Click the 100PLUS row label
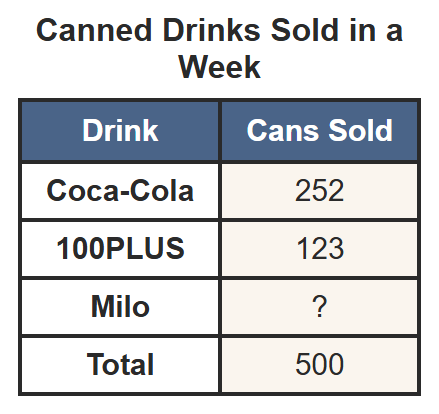Screen dimensions: 439x414 click(x=120, y=248)
